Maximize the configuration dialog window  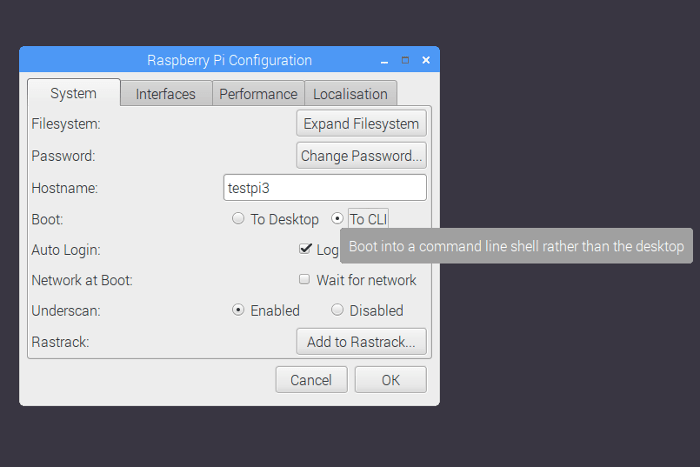405,60
